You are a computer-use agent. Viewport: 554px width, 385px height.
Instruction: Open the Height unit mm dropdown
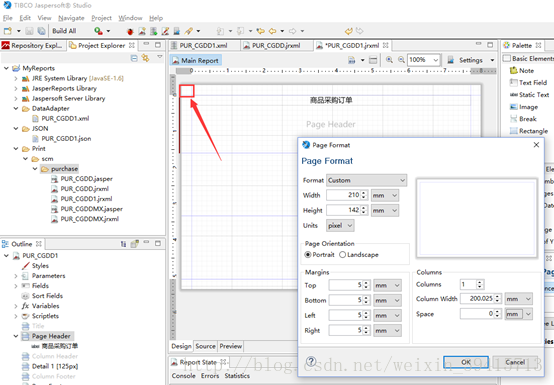[385, 211]
